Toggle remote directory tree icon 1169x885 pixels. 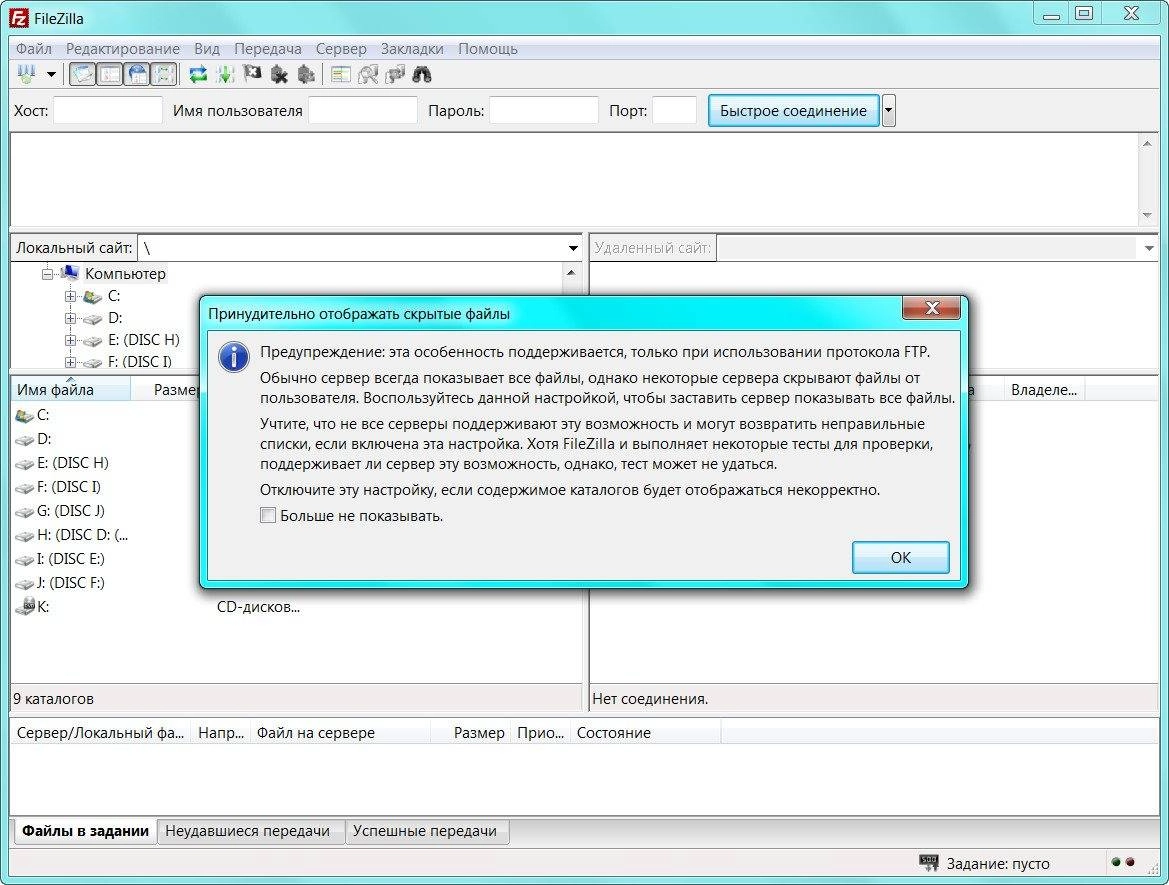coord(137,75)
